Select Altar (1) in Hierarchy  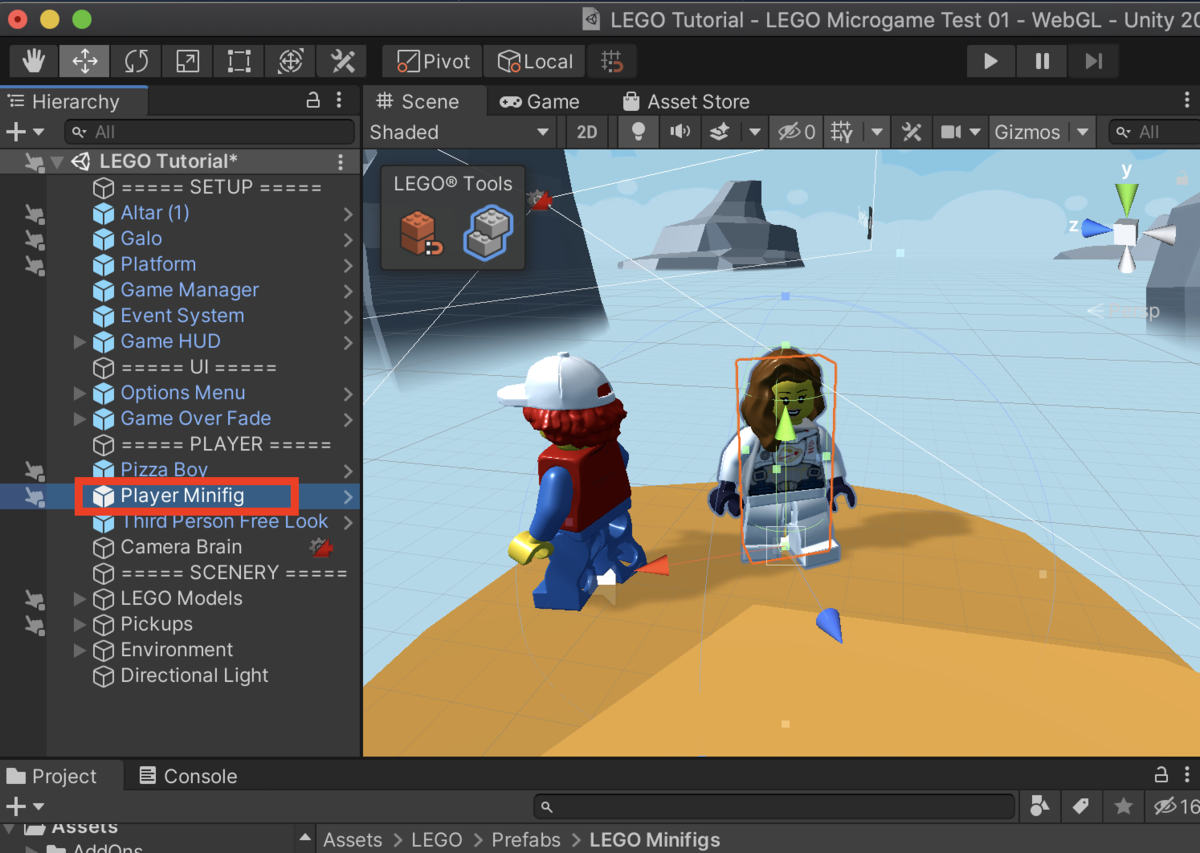point(155,213)
